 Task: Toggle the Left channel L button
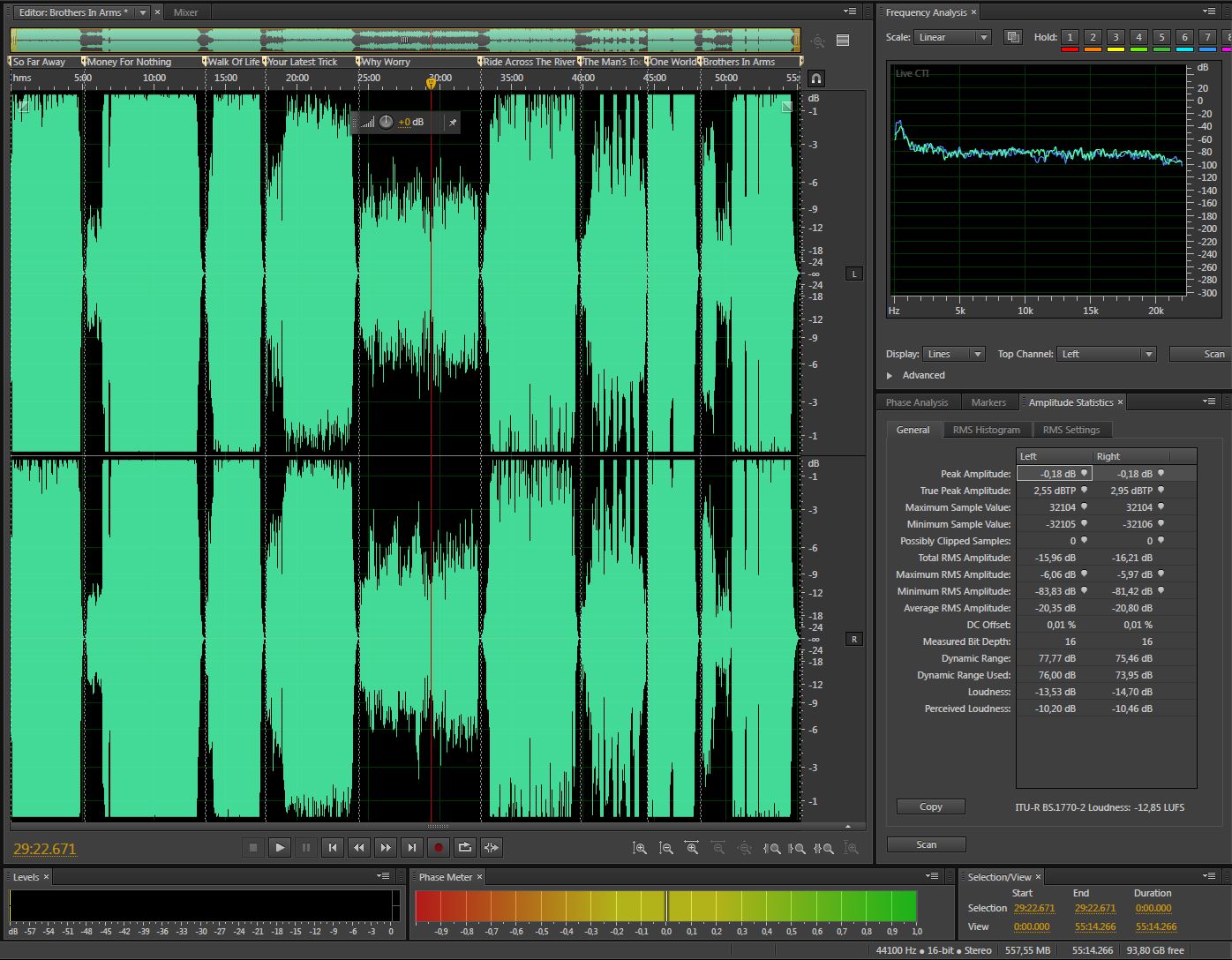(853, 274)
